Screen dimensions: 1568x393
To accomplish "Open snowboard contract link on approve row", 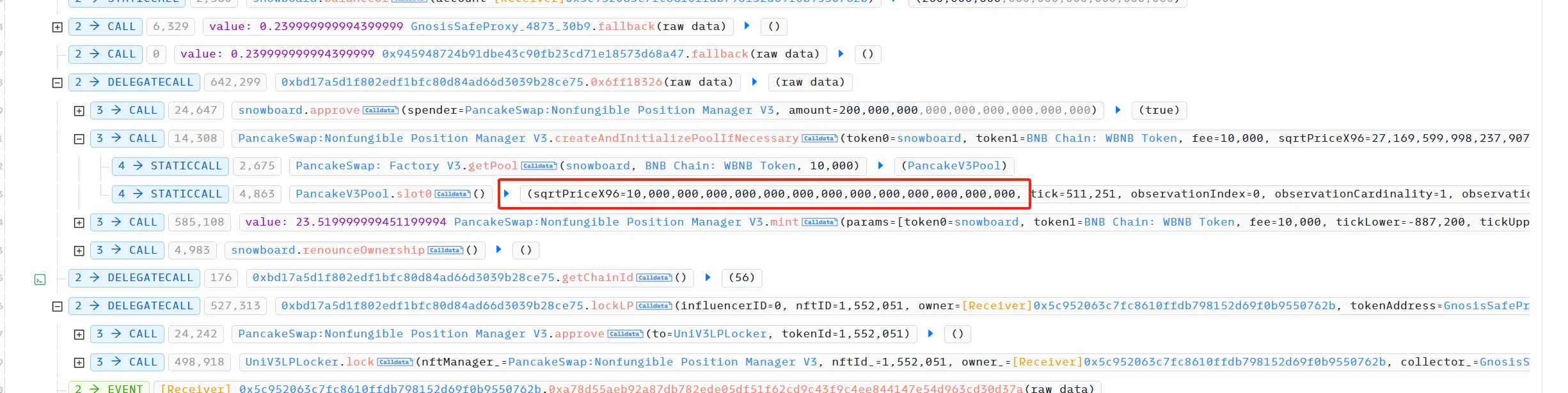I will 270,111.
